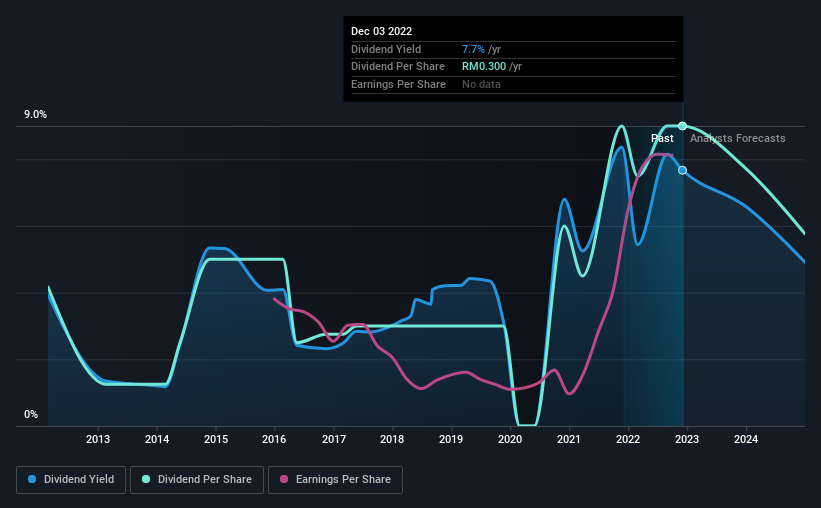The height and width of the screenshot is (508, 821).
Task: Click the 9.0% y-axis label
Action: 35,114
